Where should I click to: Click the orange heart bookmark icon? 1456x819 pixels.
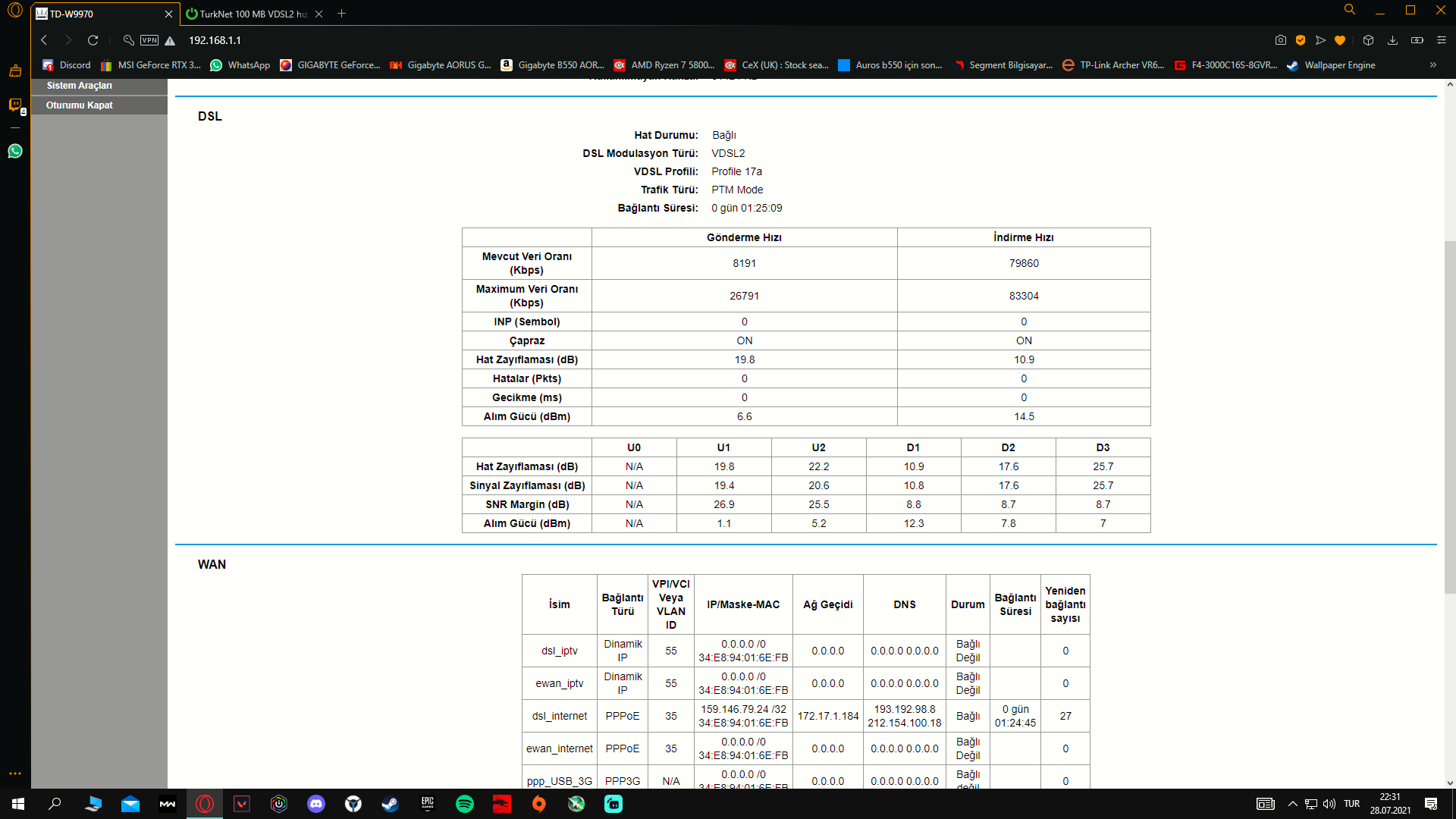1340,40
